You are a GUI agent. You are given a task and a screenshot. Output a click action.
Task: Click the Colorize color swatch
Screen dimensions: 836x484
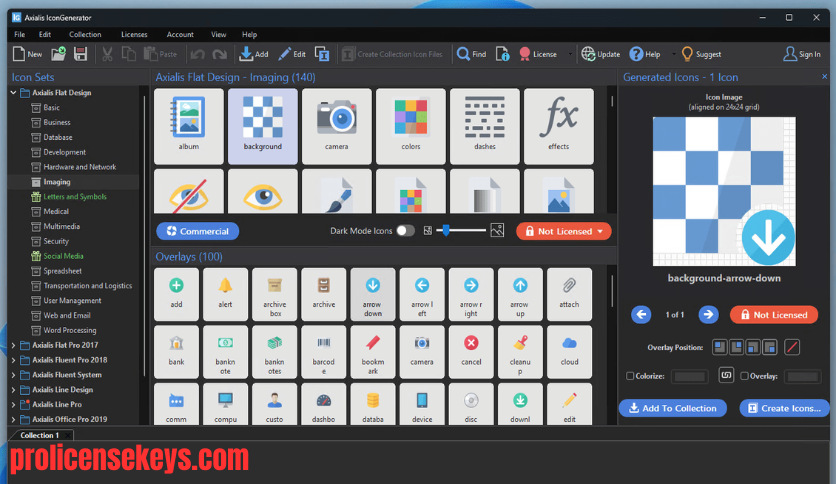tap(689, 376)
